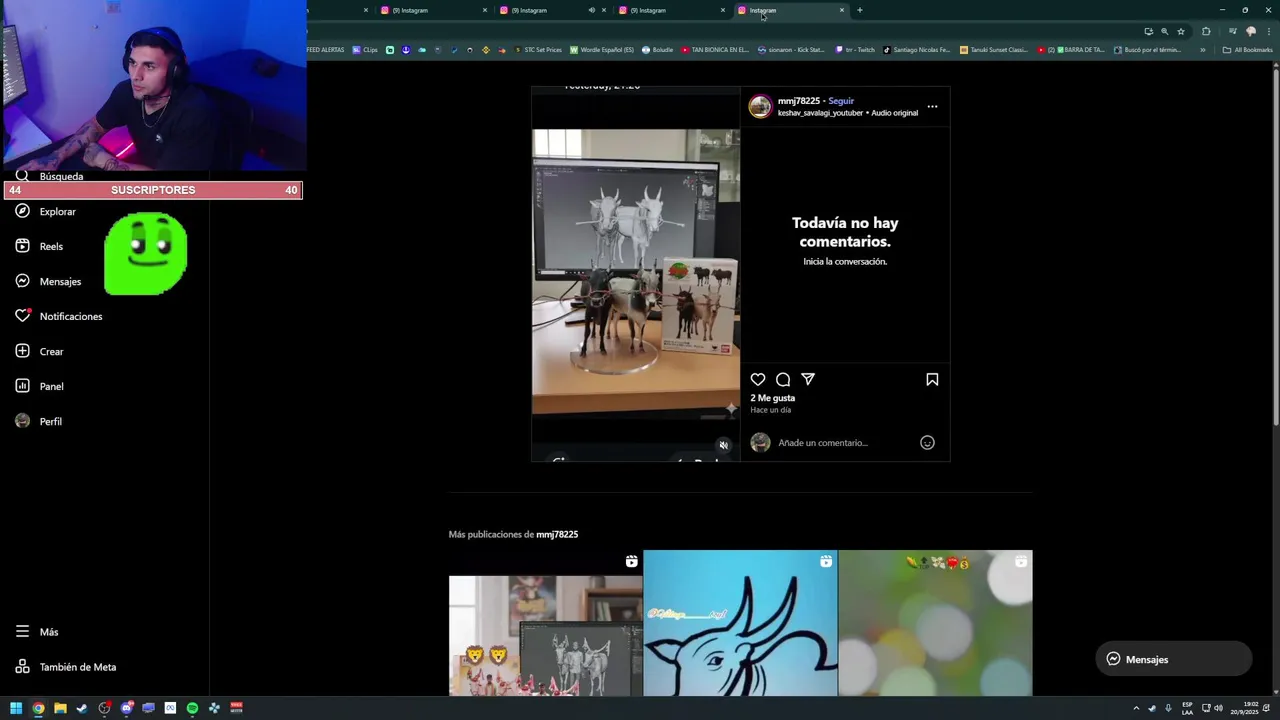Image resolution: width=1280 pixels, height=720 pixels.
Task: Open the mmj78225 username link in header
Action: tap(799, 101)
